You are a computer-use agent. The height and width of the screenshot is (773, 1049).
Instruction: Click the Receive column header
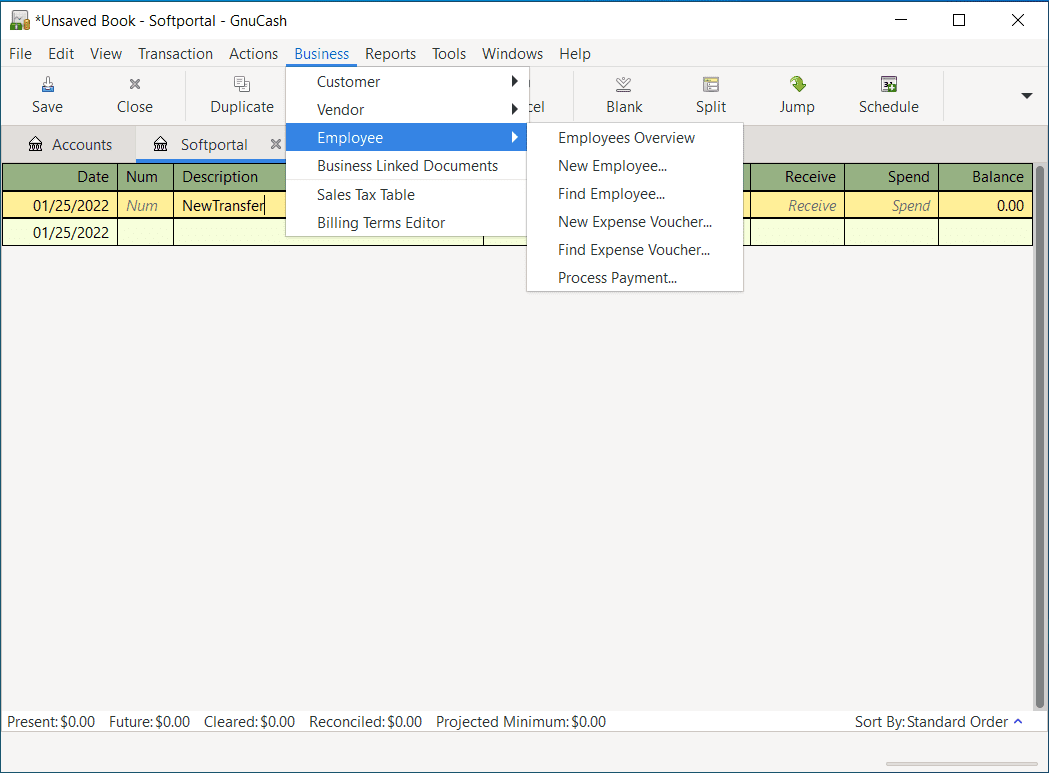(797, 177)
